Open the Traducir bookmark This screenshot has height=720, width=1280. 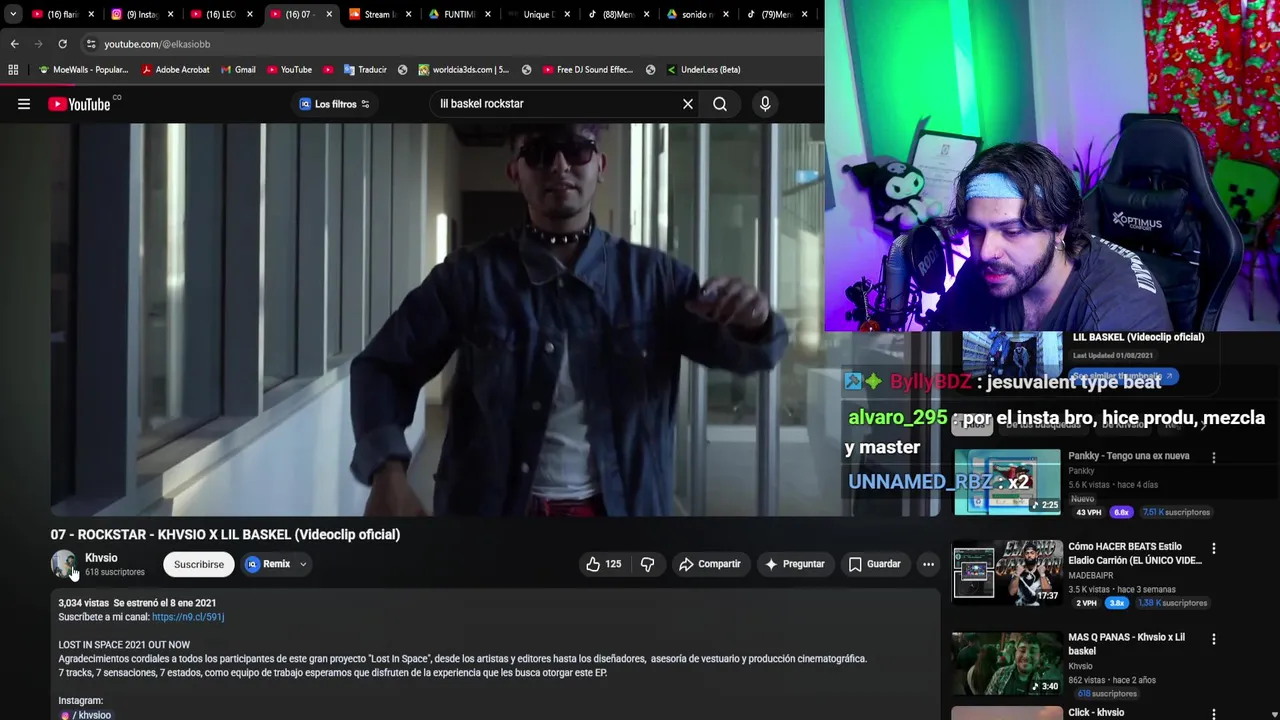[x=365, y=70]
